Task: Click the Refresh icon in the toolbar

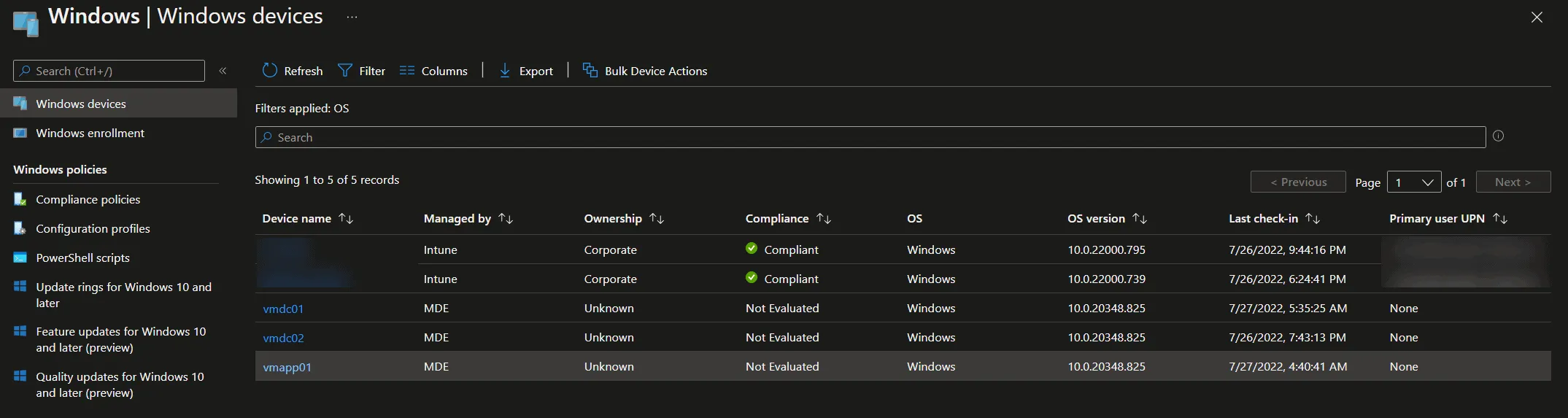Action: 269,71
